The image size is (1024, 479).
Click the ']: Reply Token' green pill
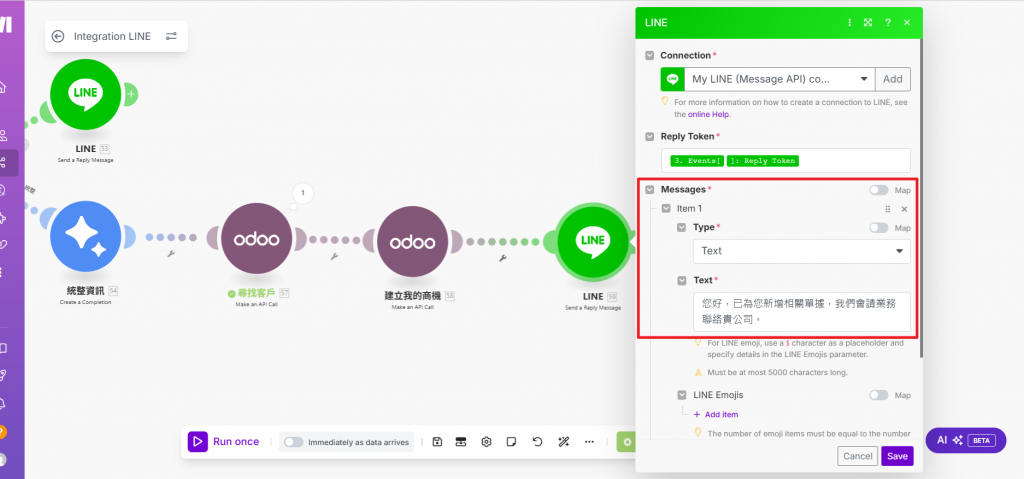763,161
